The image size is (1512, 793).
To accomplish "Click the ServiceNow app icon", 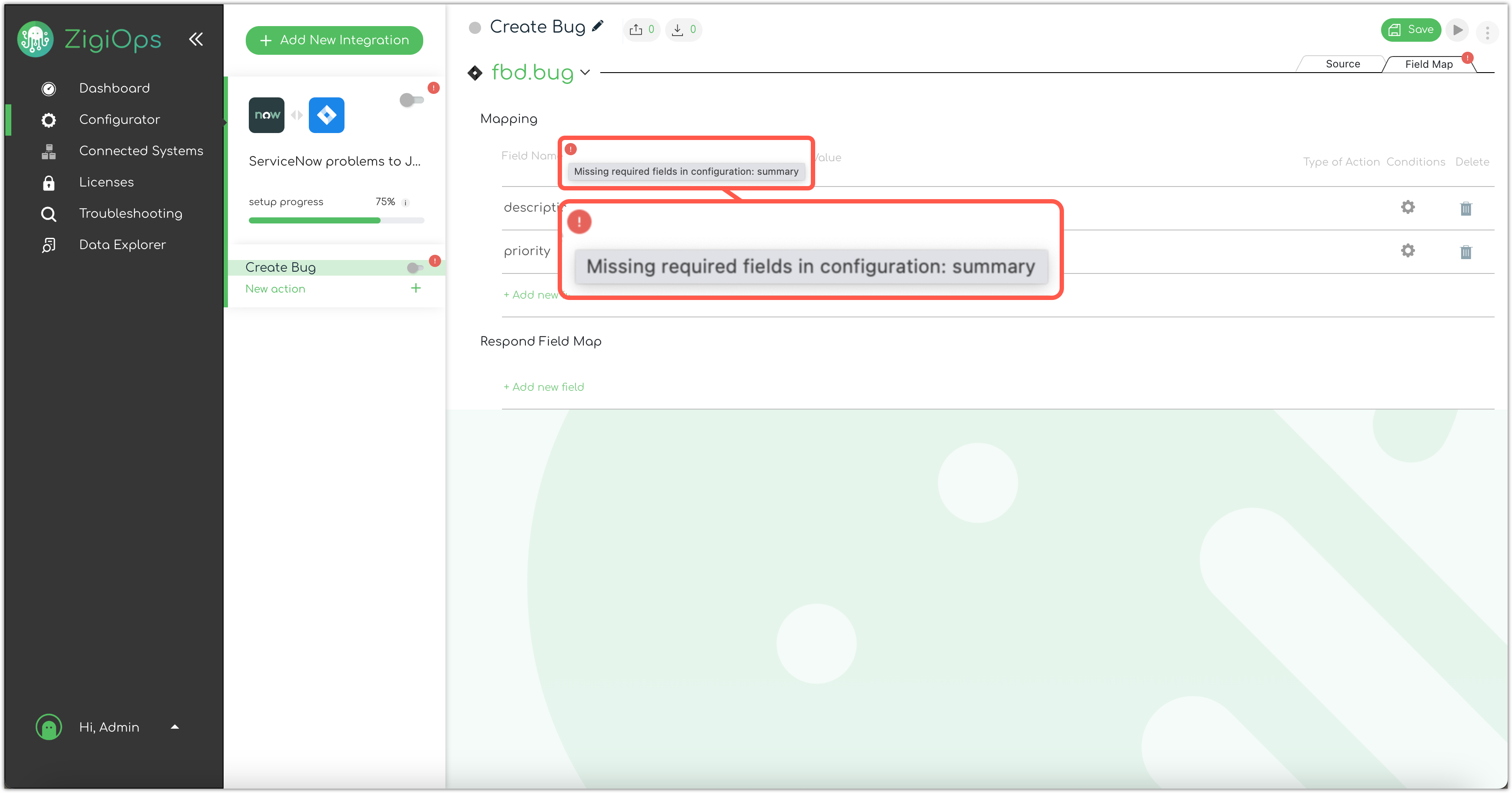I will (267, 115).
